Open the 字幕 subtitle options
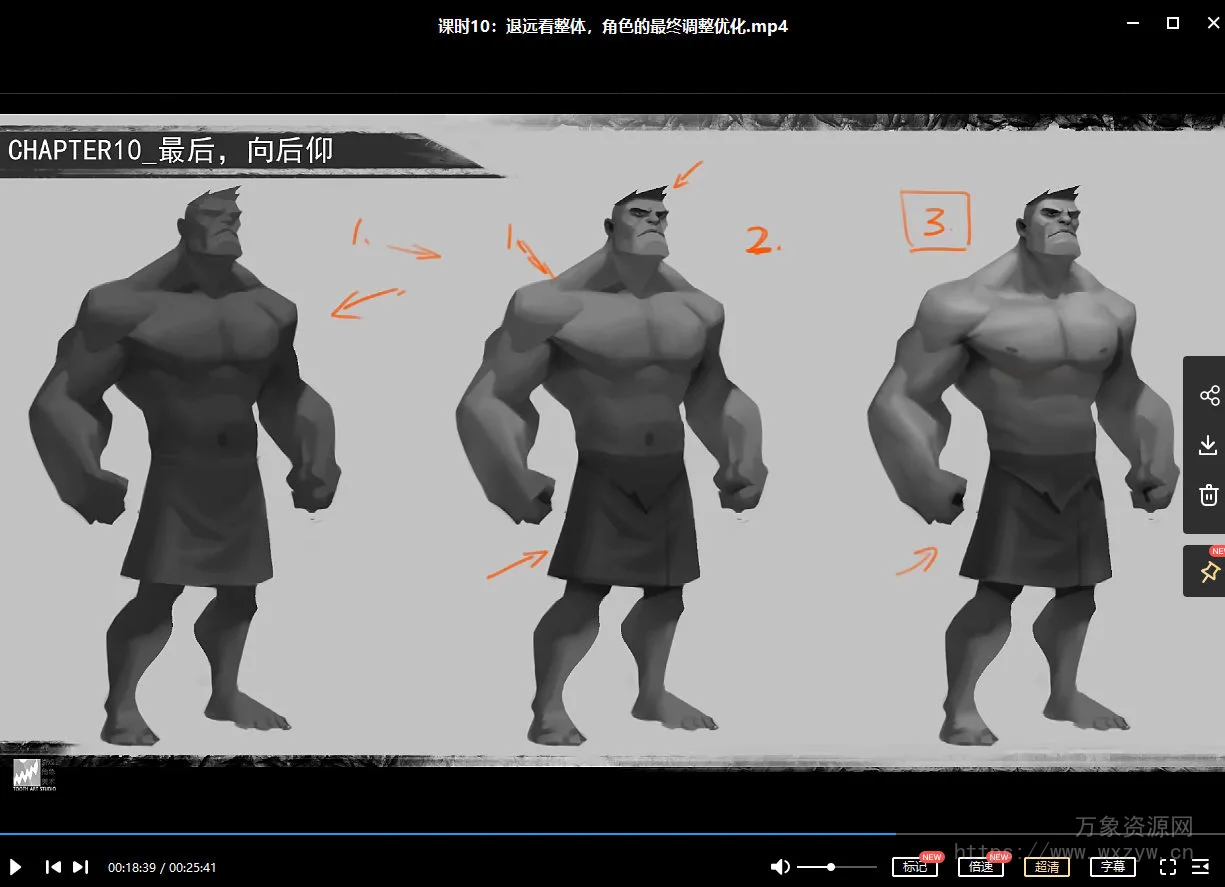This screenshot has width=1225, height=887. tap(1112, 867)
